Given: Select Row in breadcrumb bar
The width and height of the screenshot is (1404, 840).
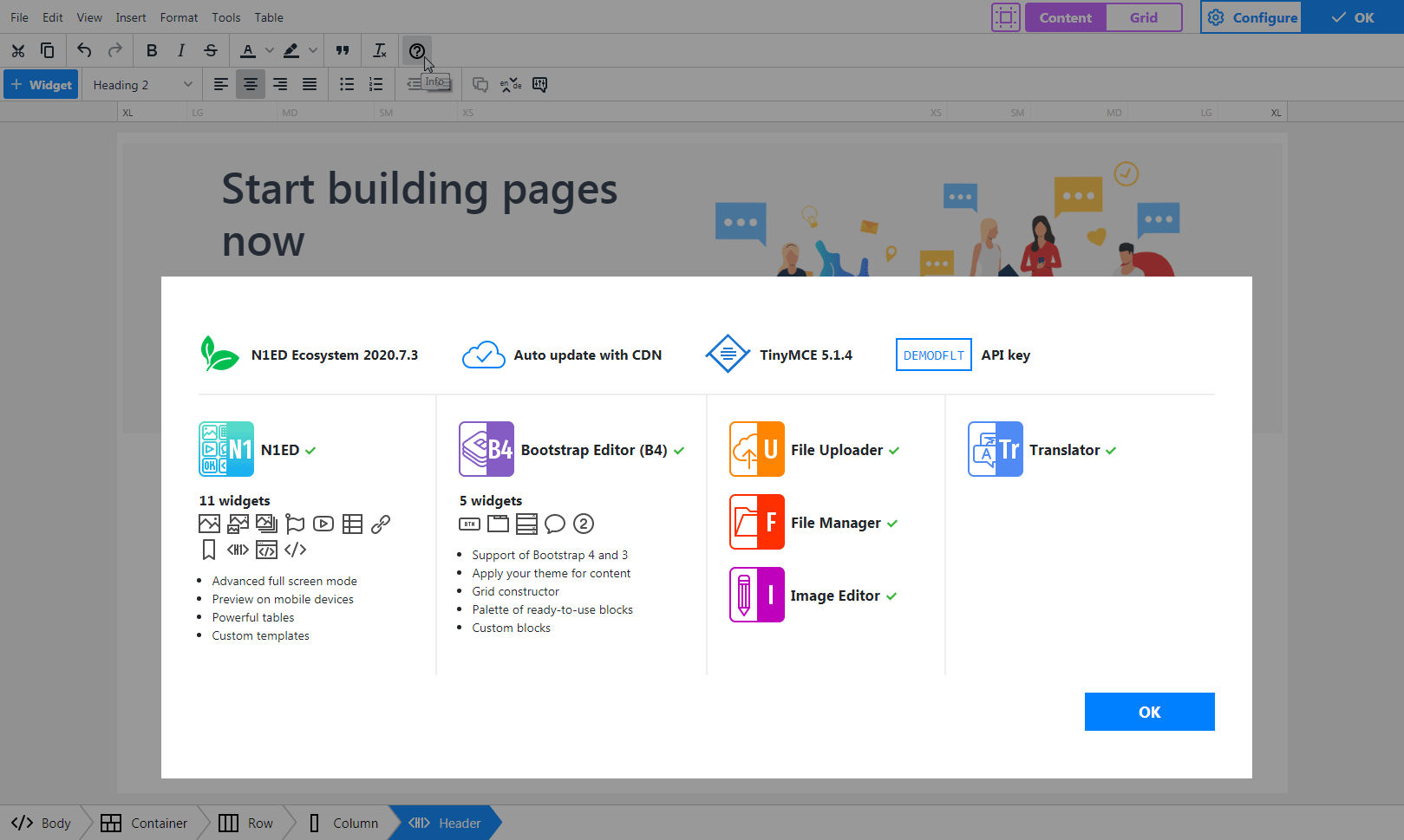Looking at the screenshot, I should pyautogui.click(x=246, y=824).
